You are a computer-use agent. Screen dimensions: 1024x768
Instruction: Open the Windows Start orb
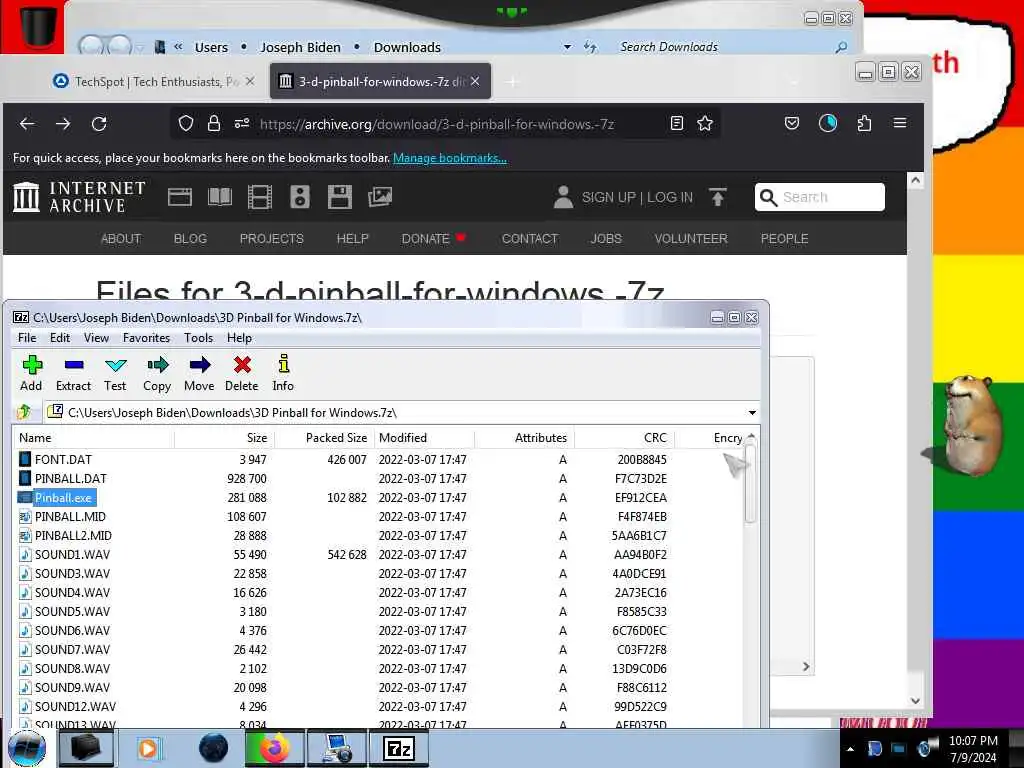(27, 748)
